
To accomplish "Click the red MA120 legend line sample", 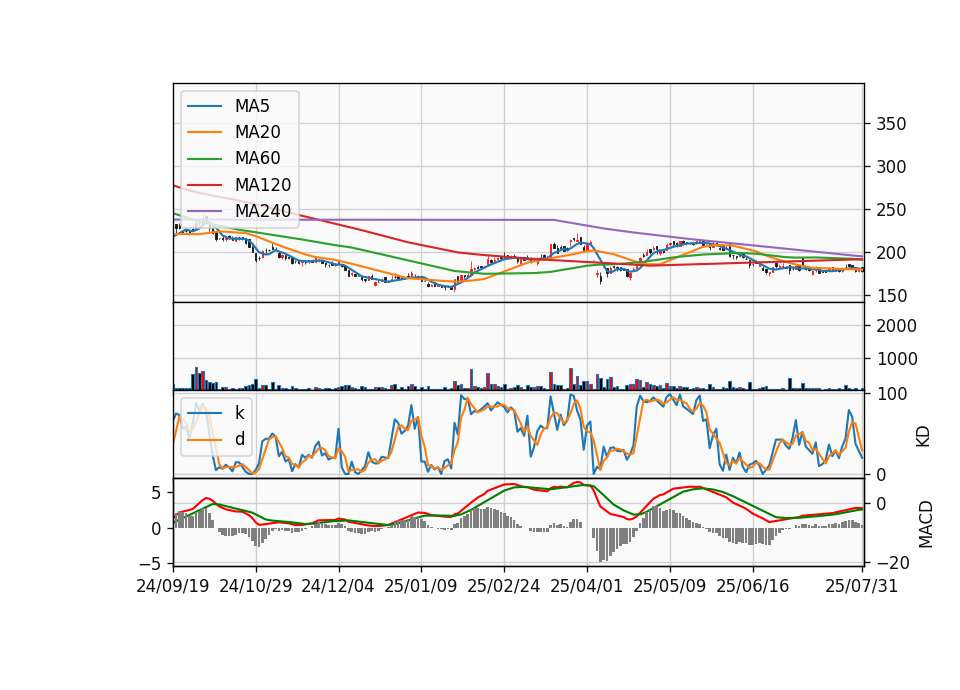I will (x=204, y=185).
